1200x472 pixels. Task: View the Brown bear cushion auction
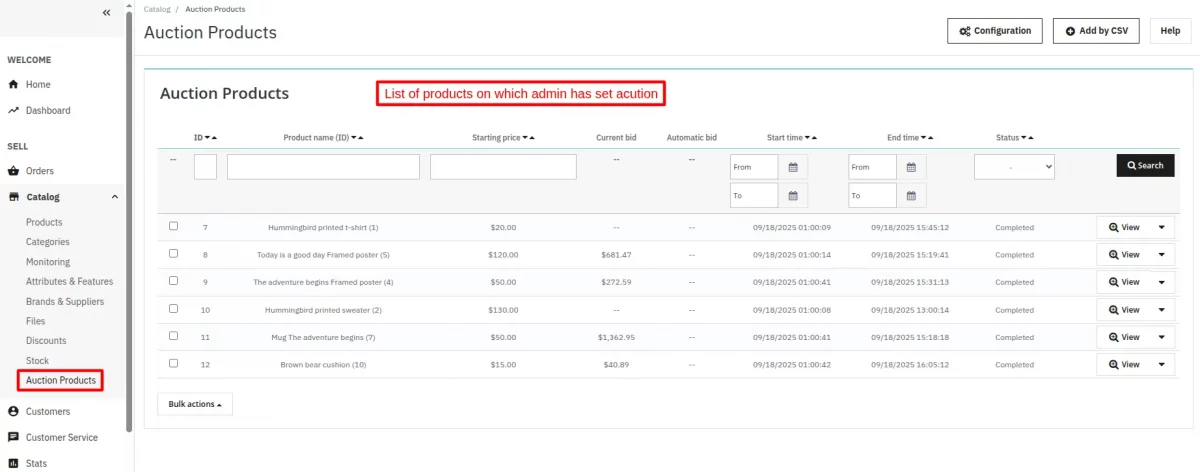pos(1124,364)
